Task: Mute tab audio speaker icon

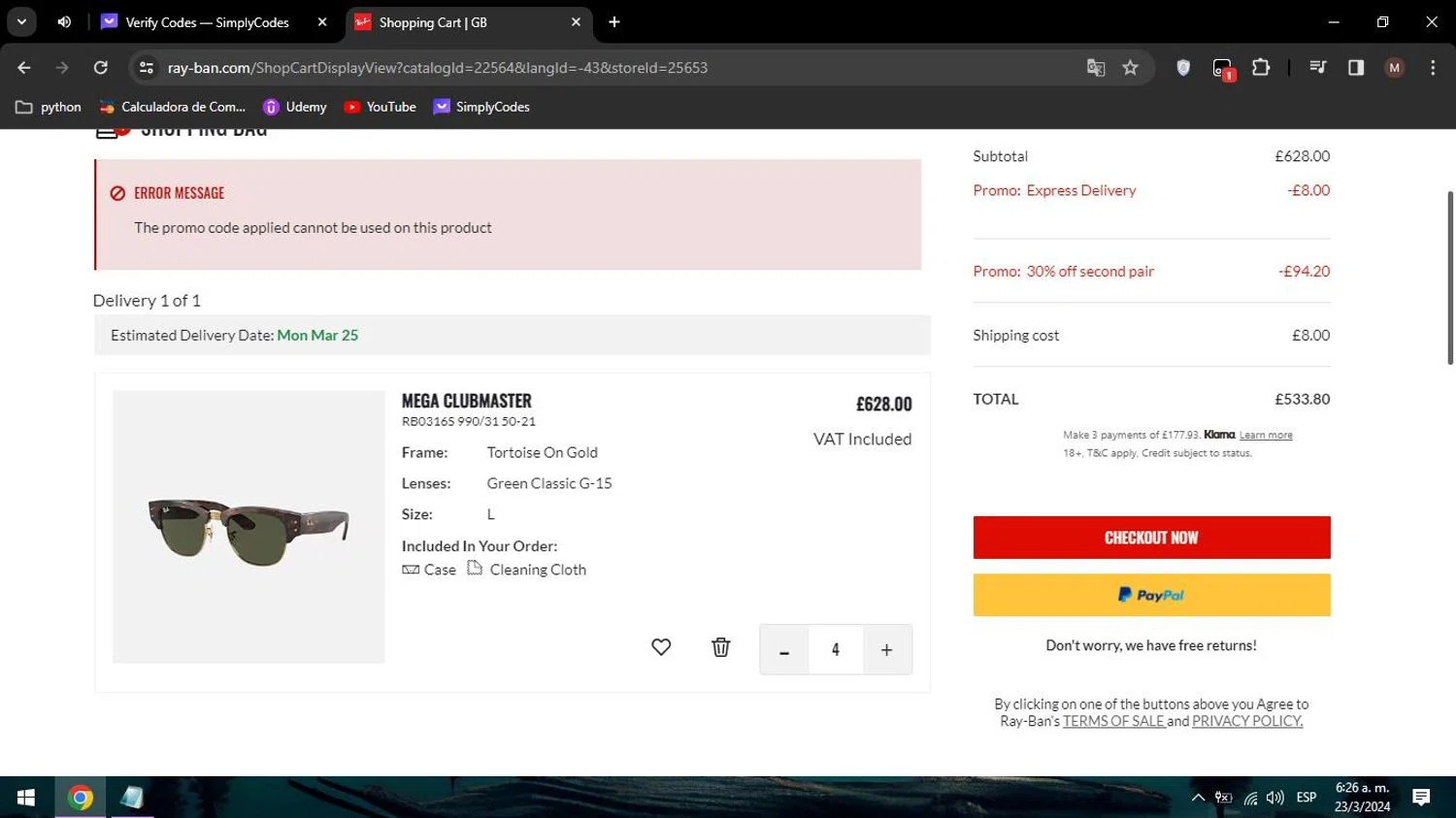Action: coord(64,22)
